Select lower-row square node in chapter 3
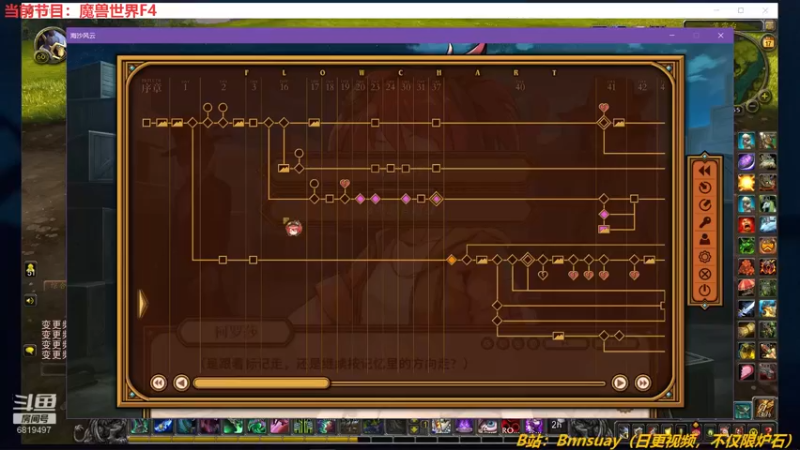 click(253, 260)
